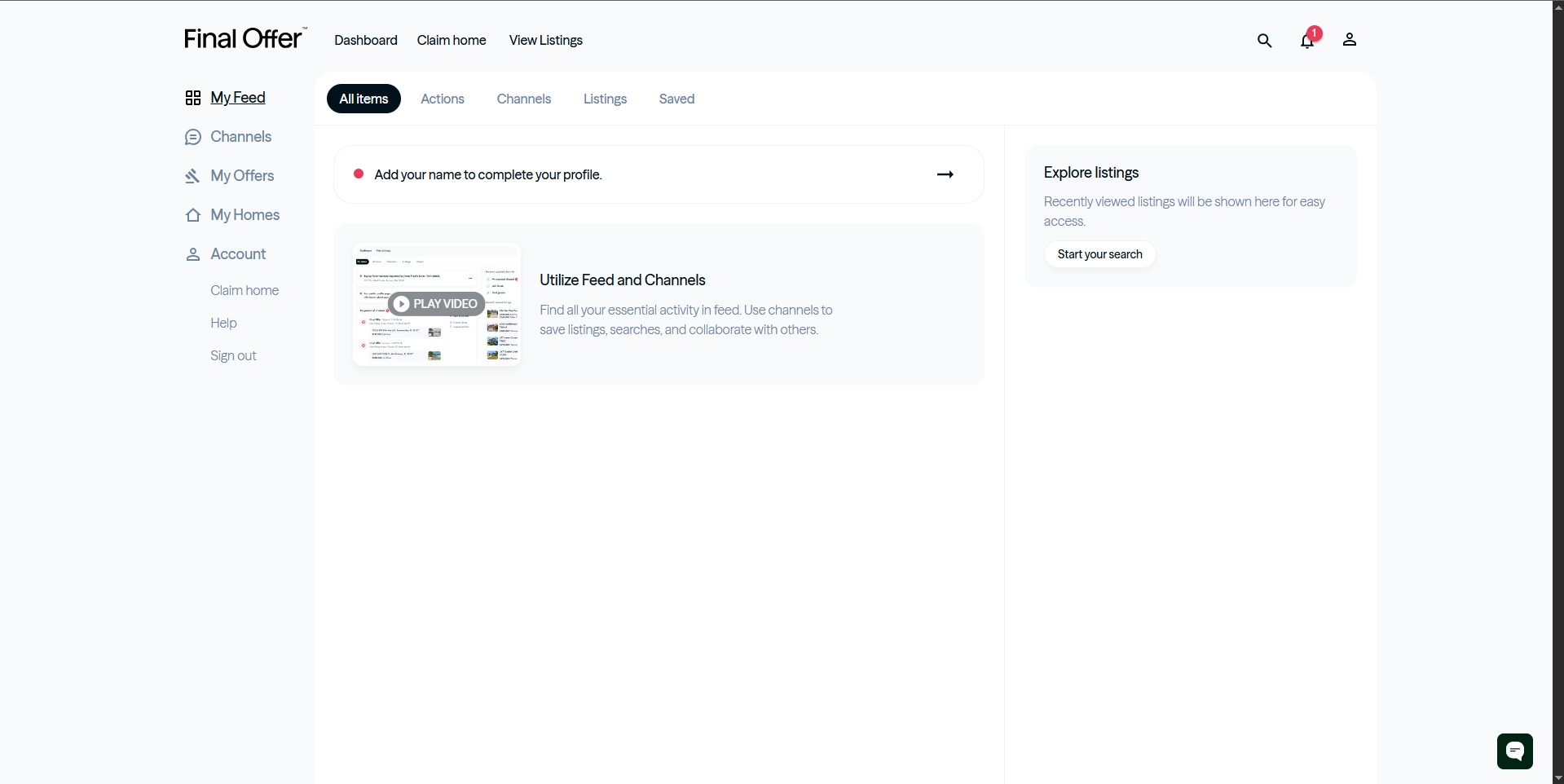Open the search magnifier icon
Screen dimensions: 1564x784
point(1264,40)
